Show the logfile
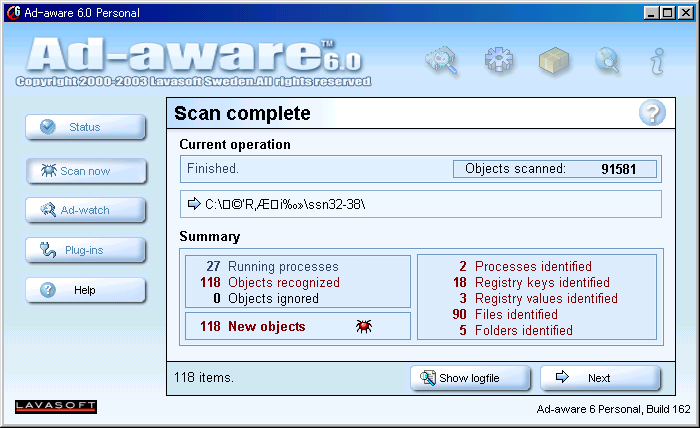 point(470,378)
